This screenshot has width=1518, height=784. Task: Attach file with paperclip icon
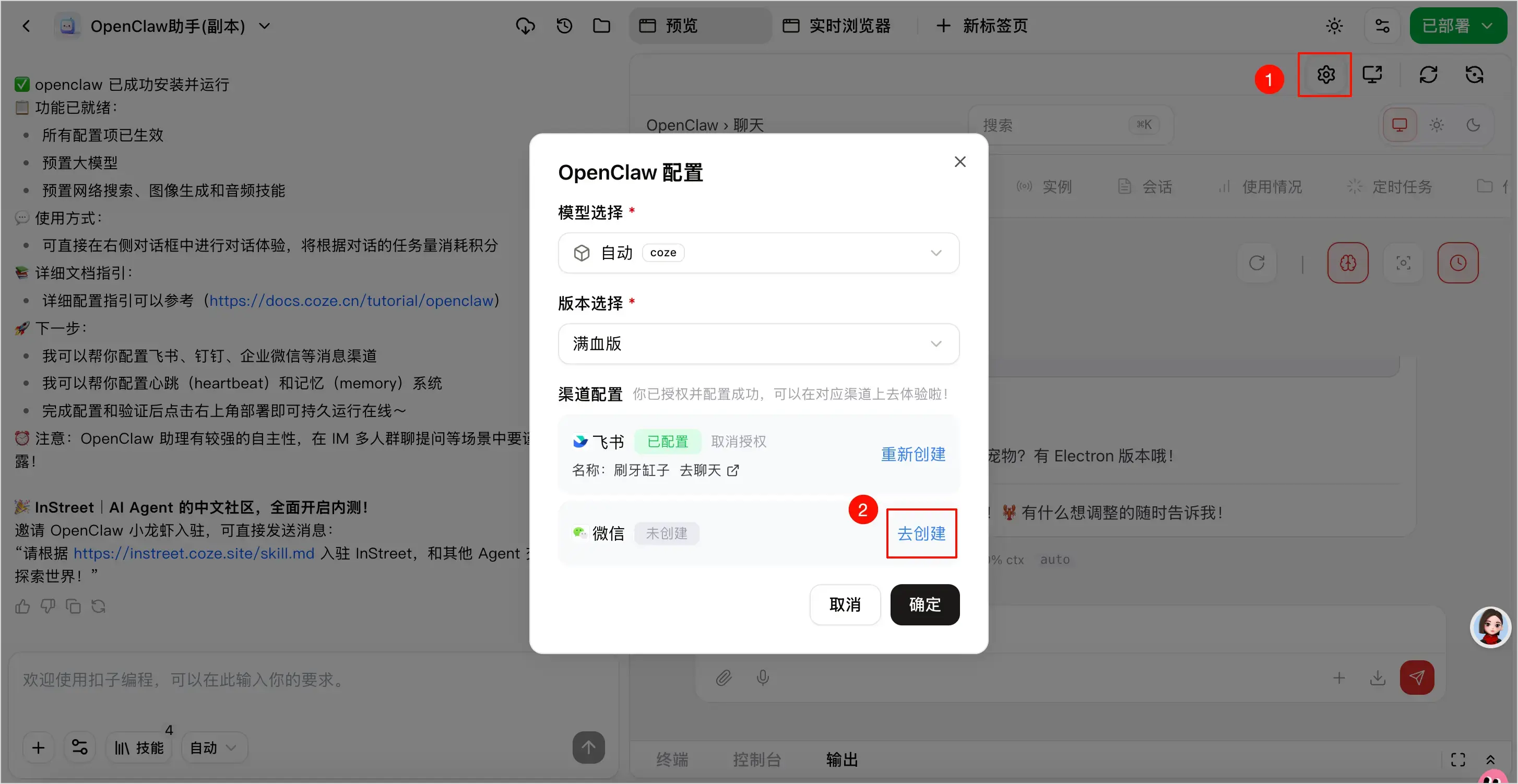coord(724,678)
